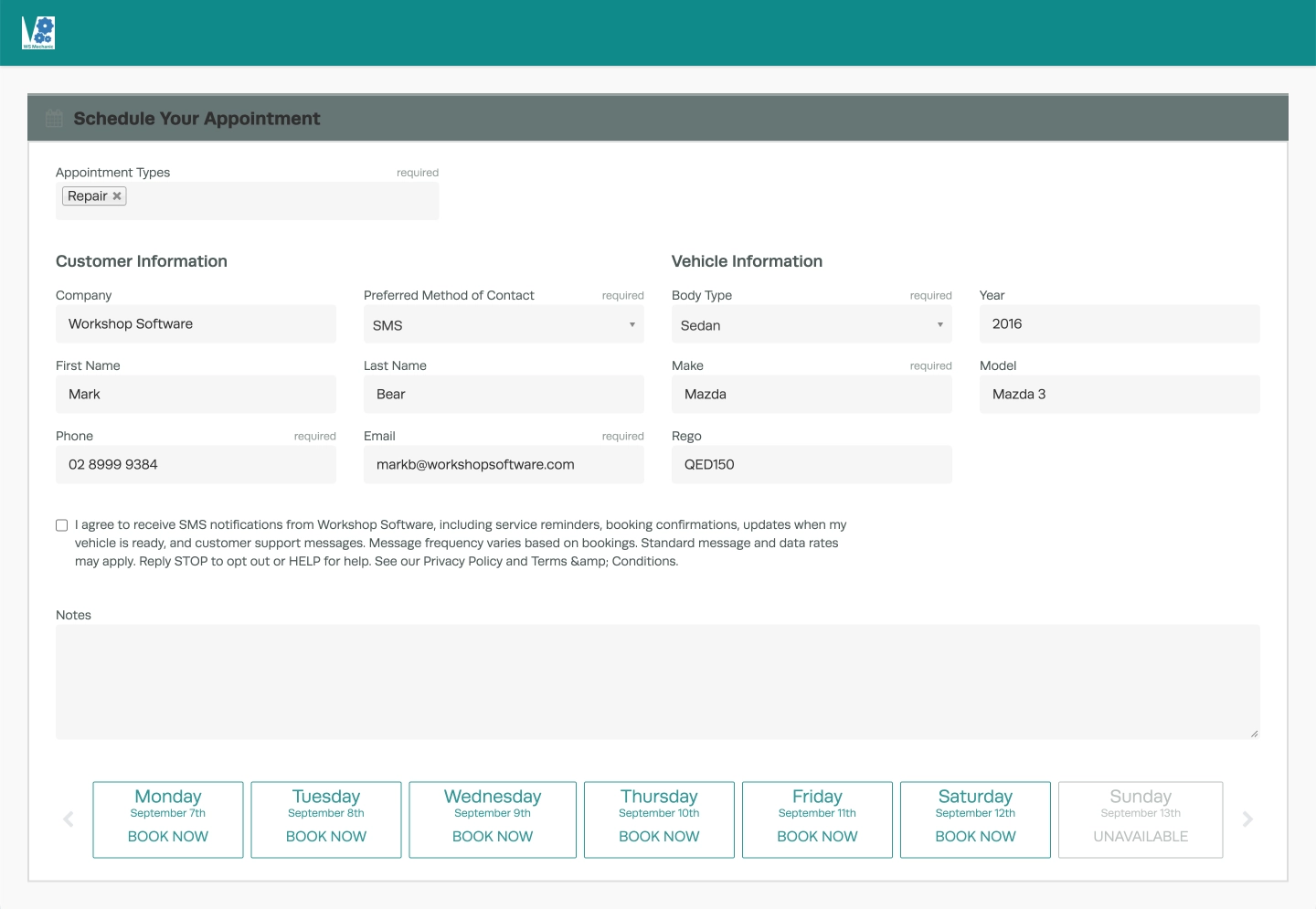Screen dimensions: 1316x909
Task: Book Wednesday September 9th appointment
Action: (x=493, y=819)
